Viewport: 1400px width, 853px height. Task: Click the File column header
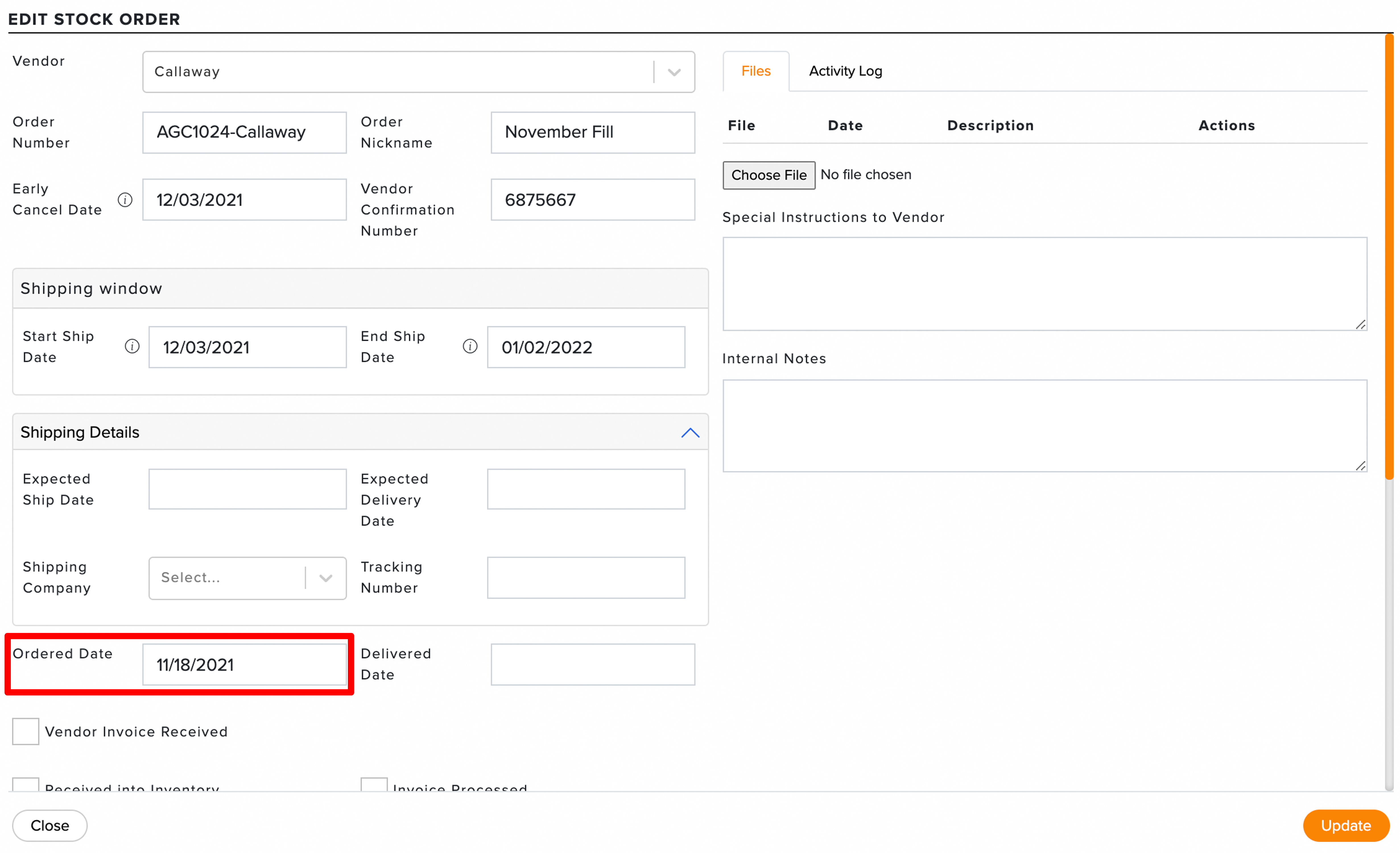pos(742,125)
